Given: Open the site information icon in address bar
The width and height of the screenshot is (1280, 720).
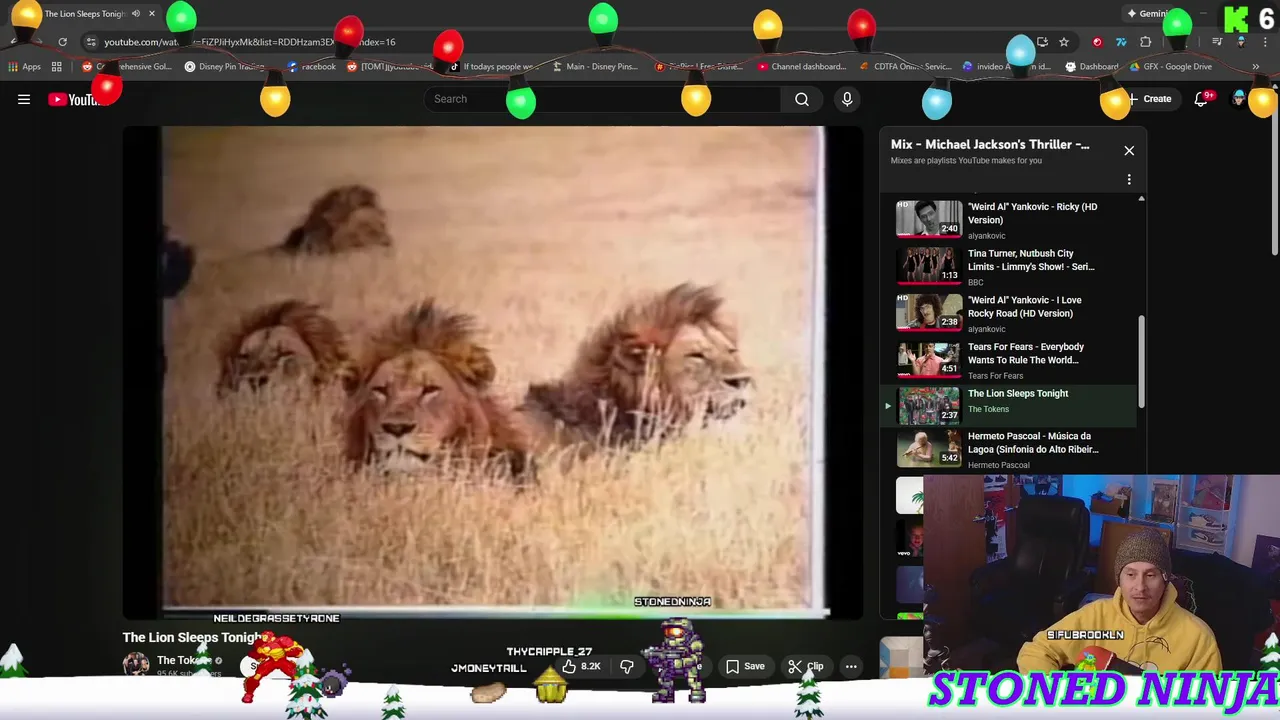Looking at the screenshot, I should point(91,42).
